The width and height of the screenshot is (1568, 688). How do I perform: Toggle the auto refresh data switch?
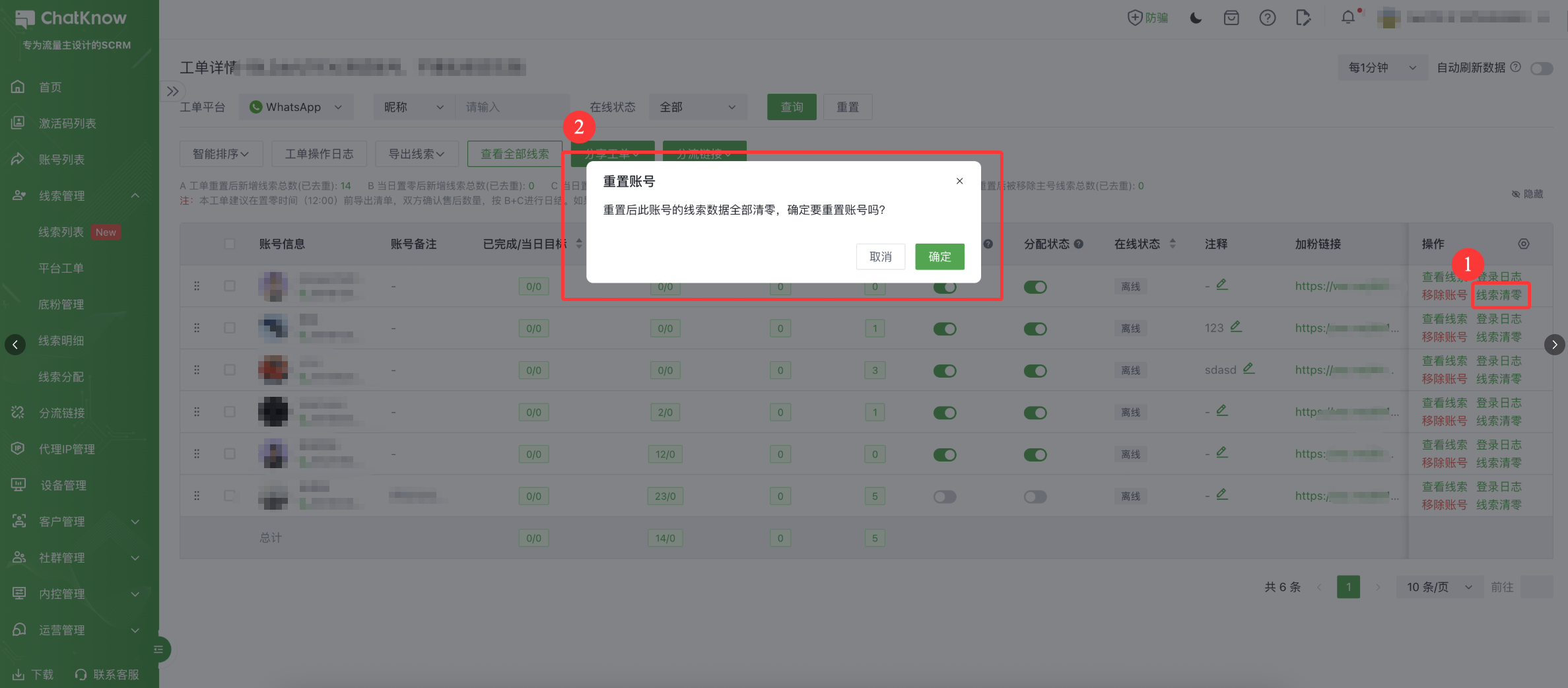1542,68
